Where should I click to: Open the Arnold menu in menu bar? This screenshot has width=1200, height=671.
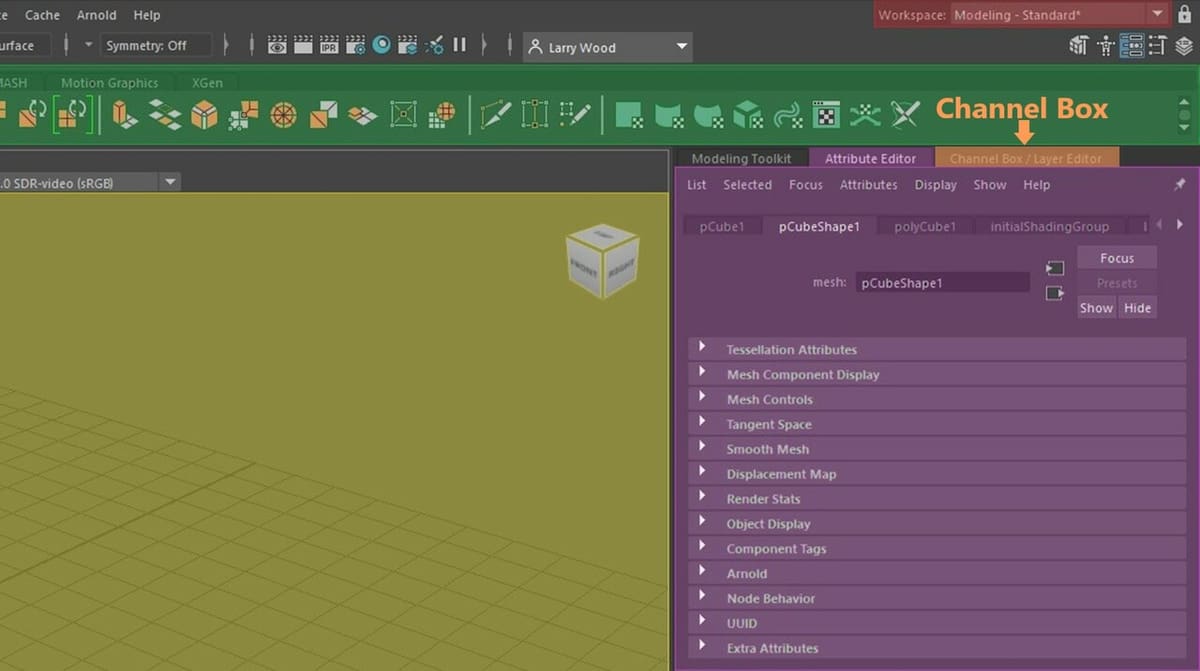[x=97, y=15]
